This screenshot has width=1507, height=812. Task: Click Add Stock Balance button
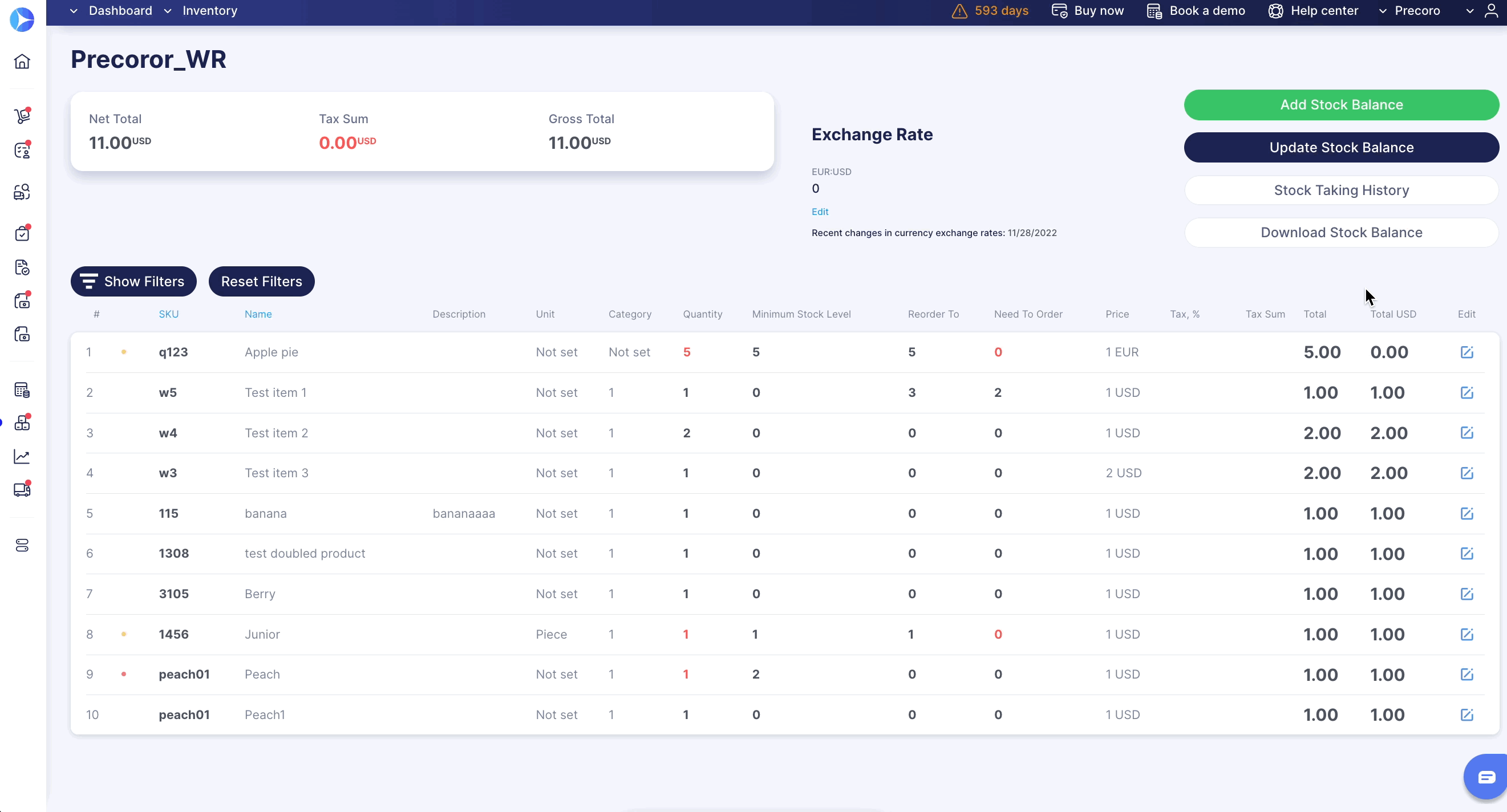click(1341, 105)
